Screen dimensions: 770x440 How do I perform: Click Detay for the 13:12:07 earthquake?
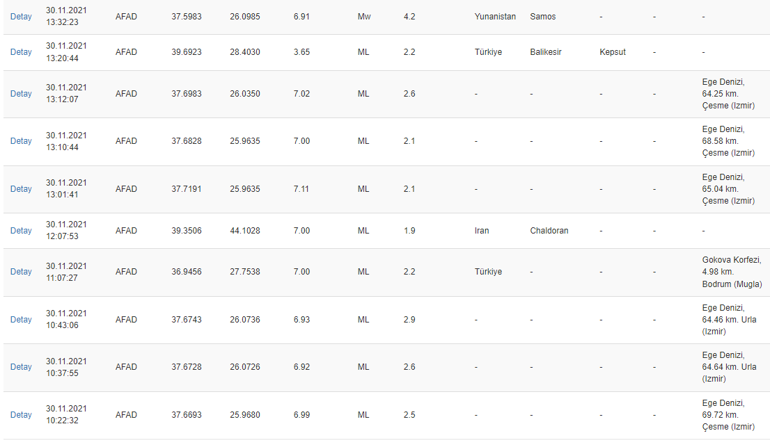21,93
